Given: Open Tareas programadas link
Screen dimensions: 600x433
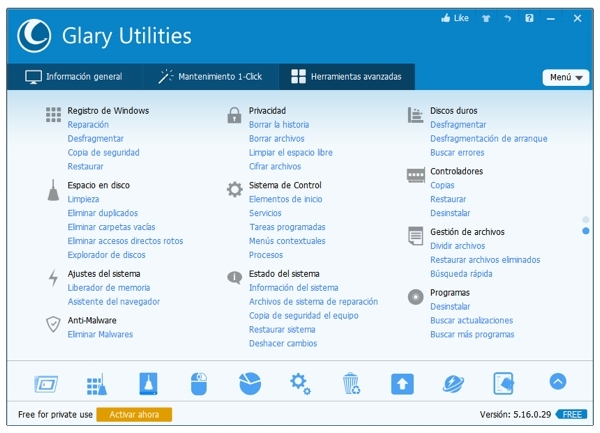Looking at the screenshot, I should click(287, 227).
